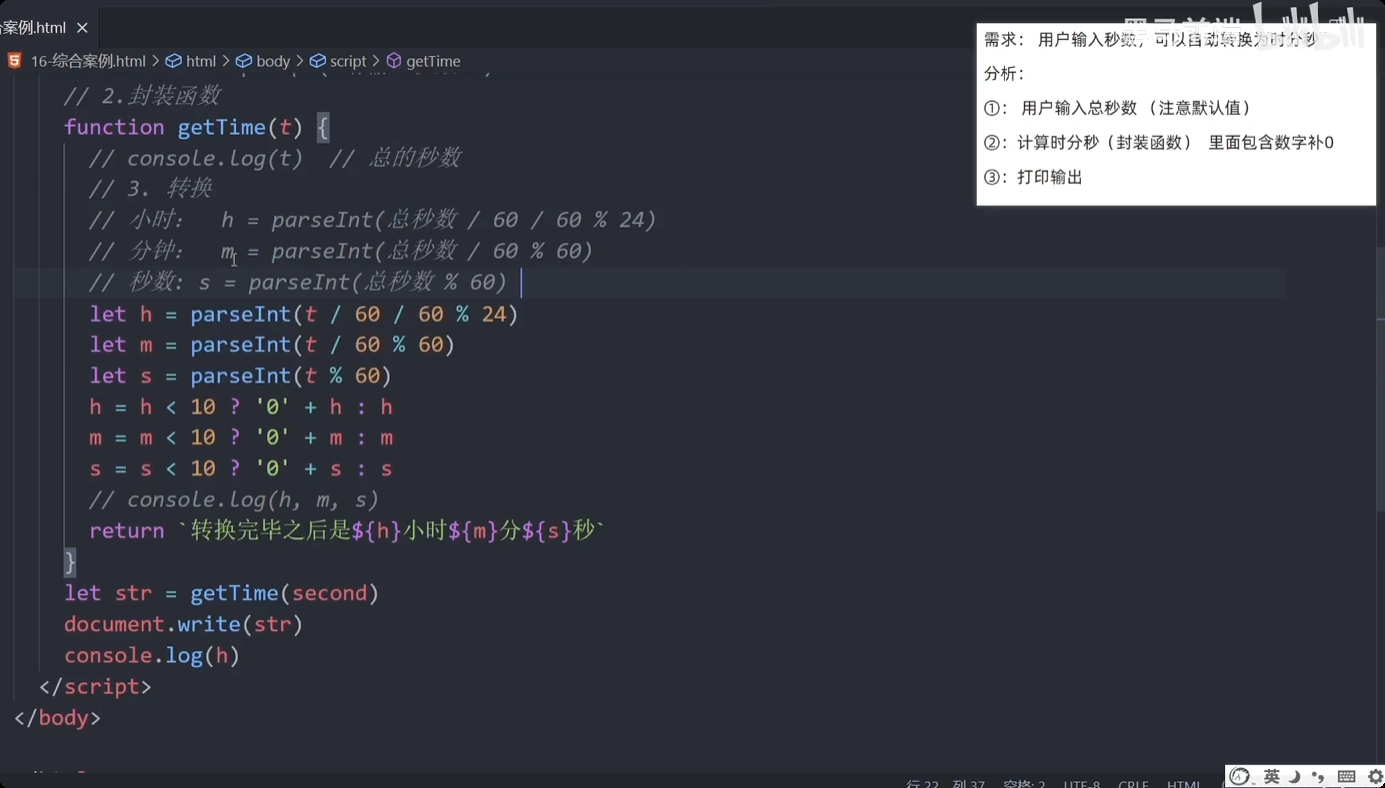Click the 行 22, 列 37 cursor position status
Image resolution: width=1385 pixels, height=788 pixels.
click(x=945, y=784)
